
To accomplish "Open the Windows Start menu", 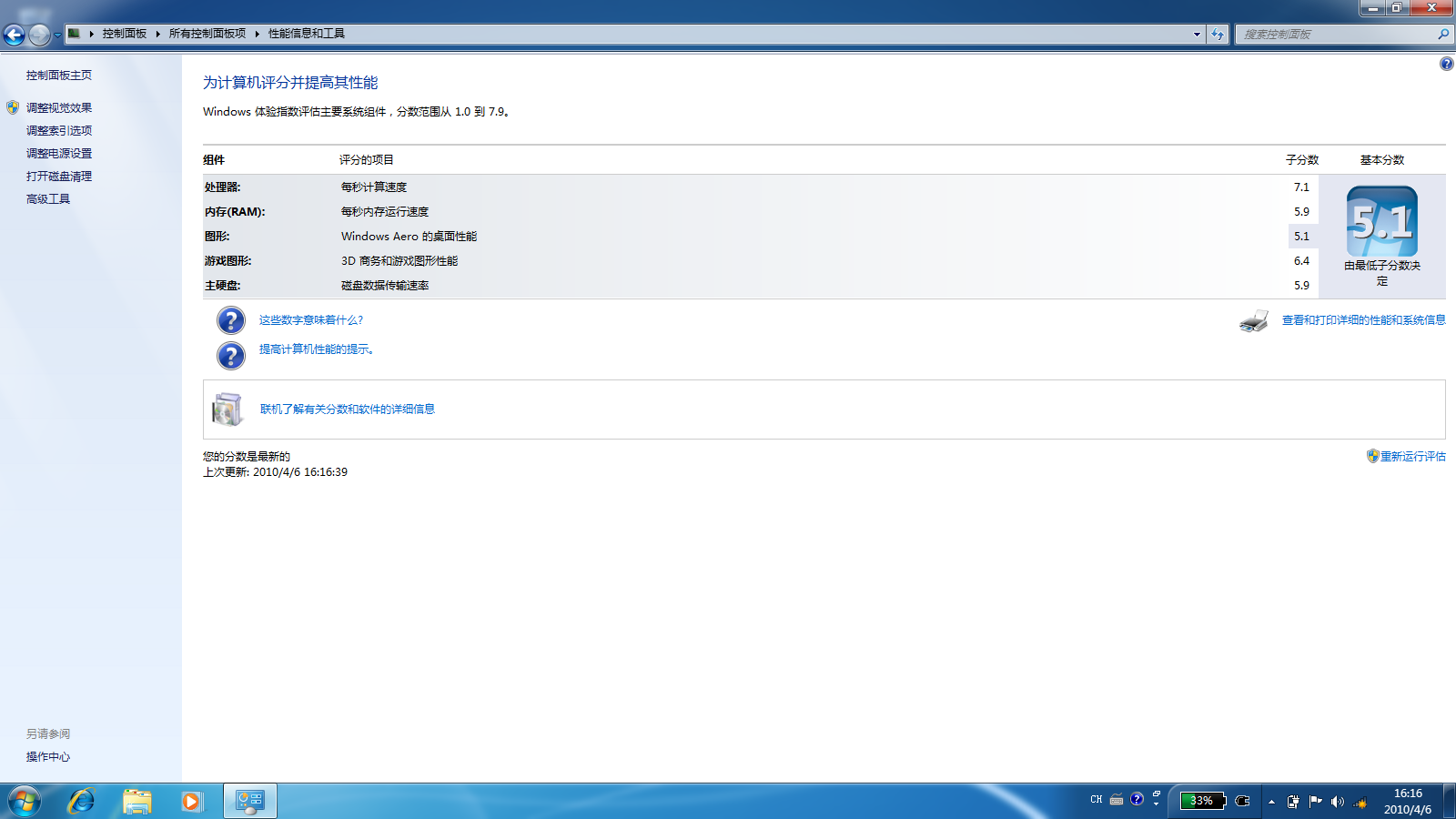I will point(25,802).
